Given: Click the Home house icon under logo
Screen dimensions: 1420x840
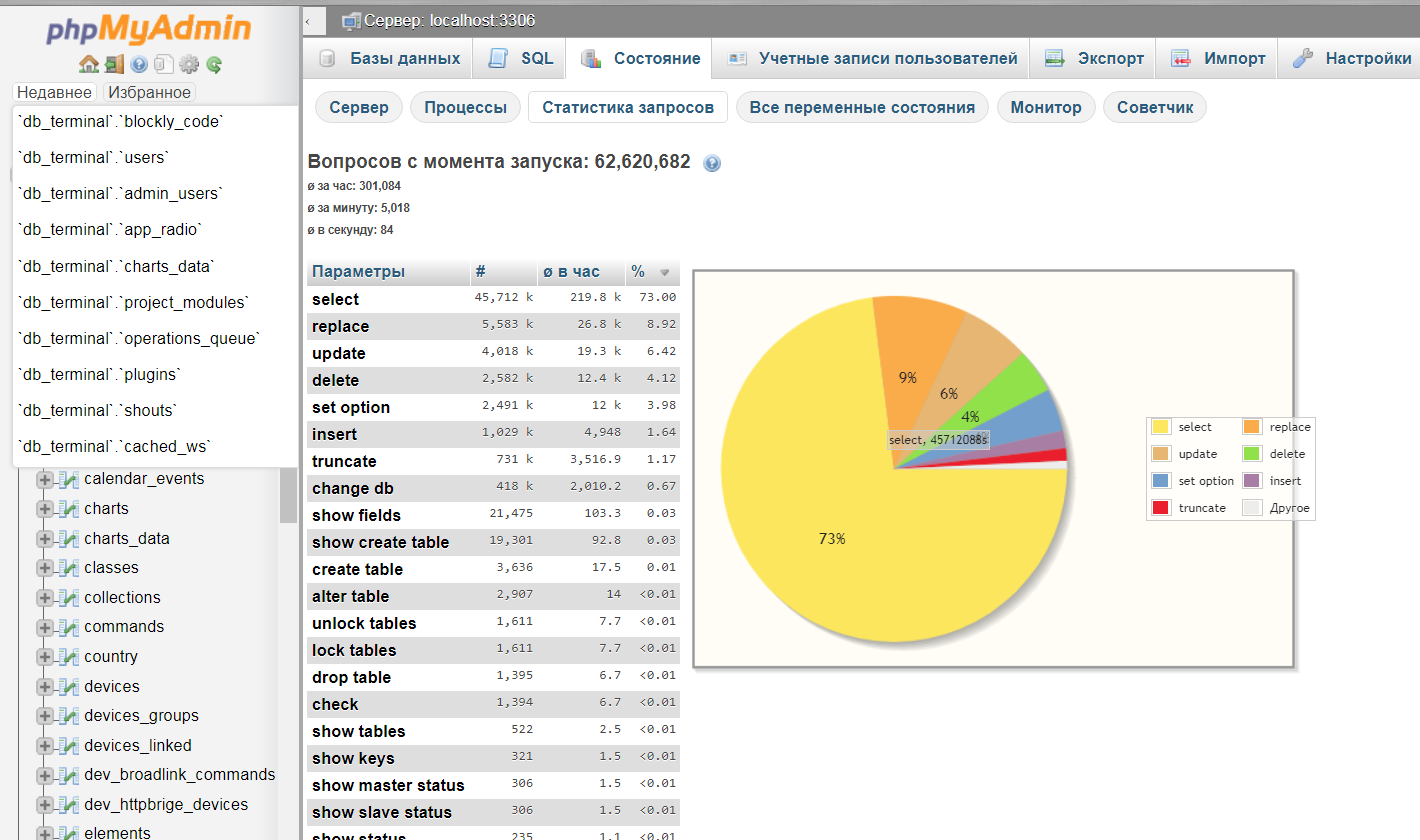Looking at the screenshot, I should pos(88,65).
